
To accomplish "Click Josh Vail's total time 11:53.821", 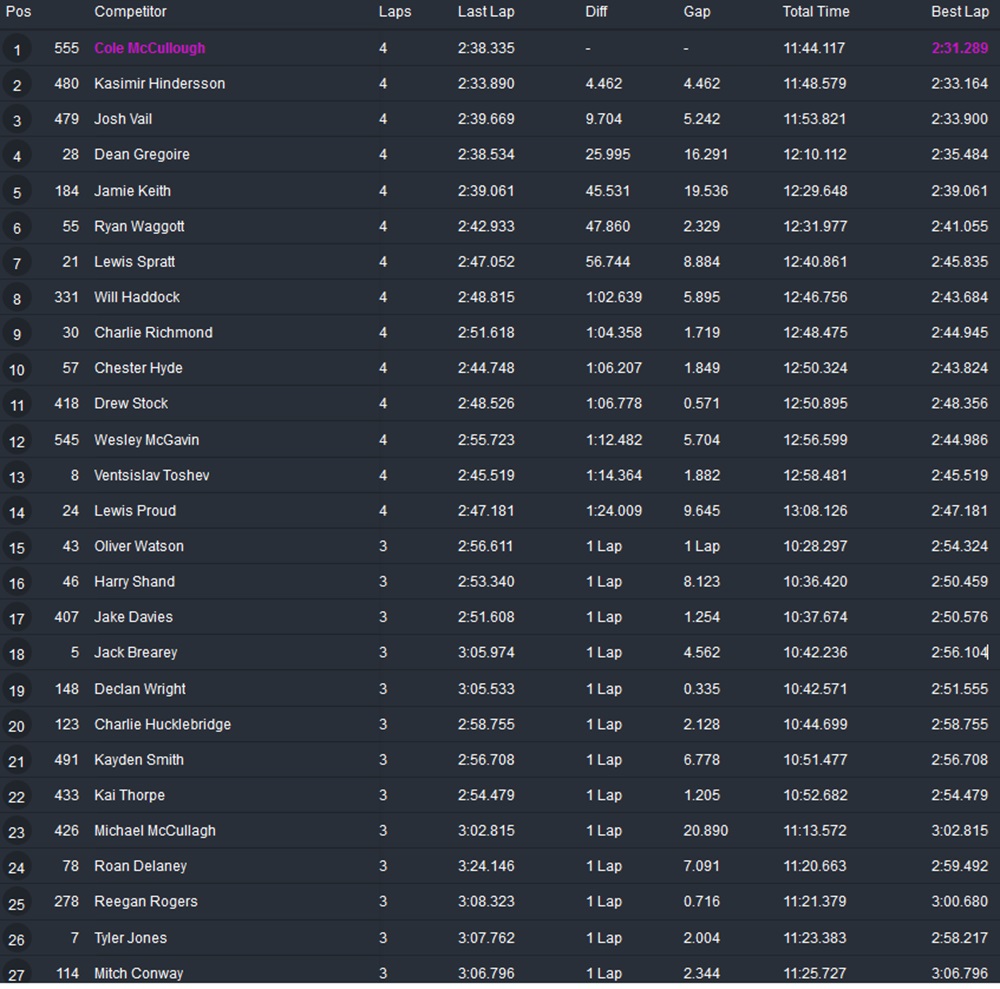I will tap(814, 119).
